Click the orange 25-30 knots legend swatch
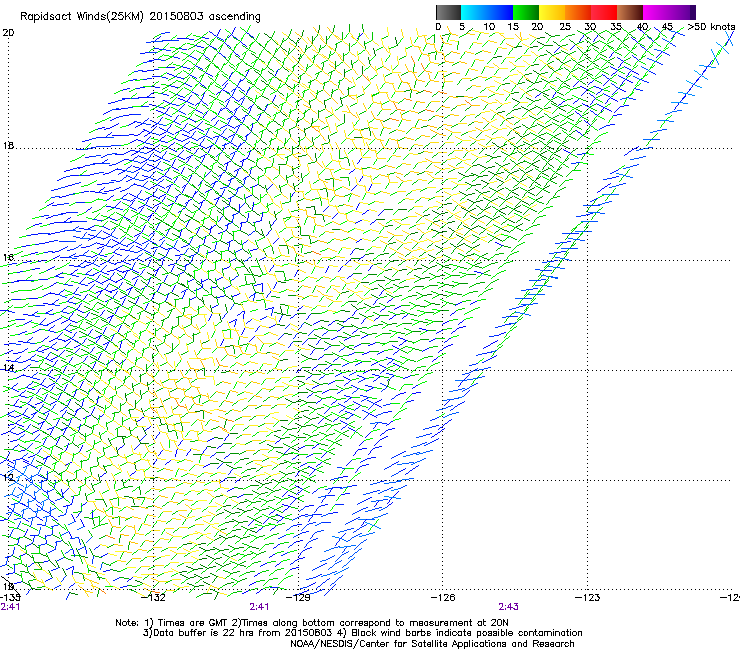The height and width of the screenshot is (650, 740). coord(578,12)
